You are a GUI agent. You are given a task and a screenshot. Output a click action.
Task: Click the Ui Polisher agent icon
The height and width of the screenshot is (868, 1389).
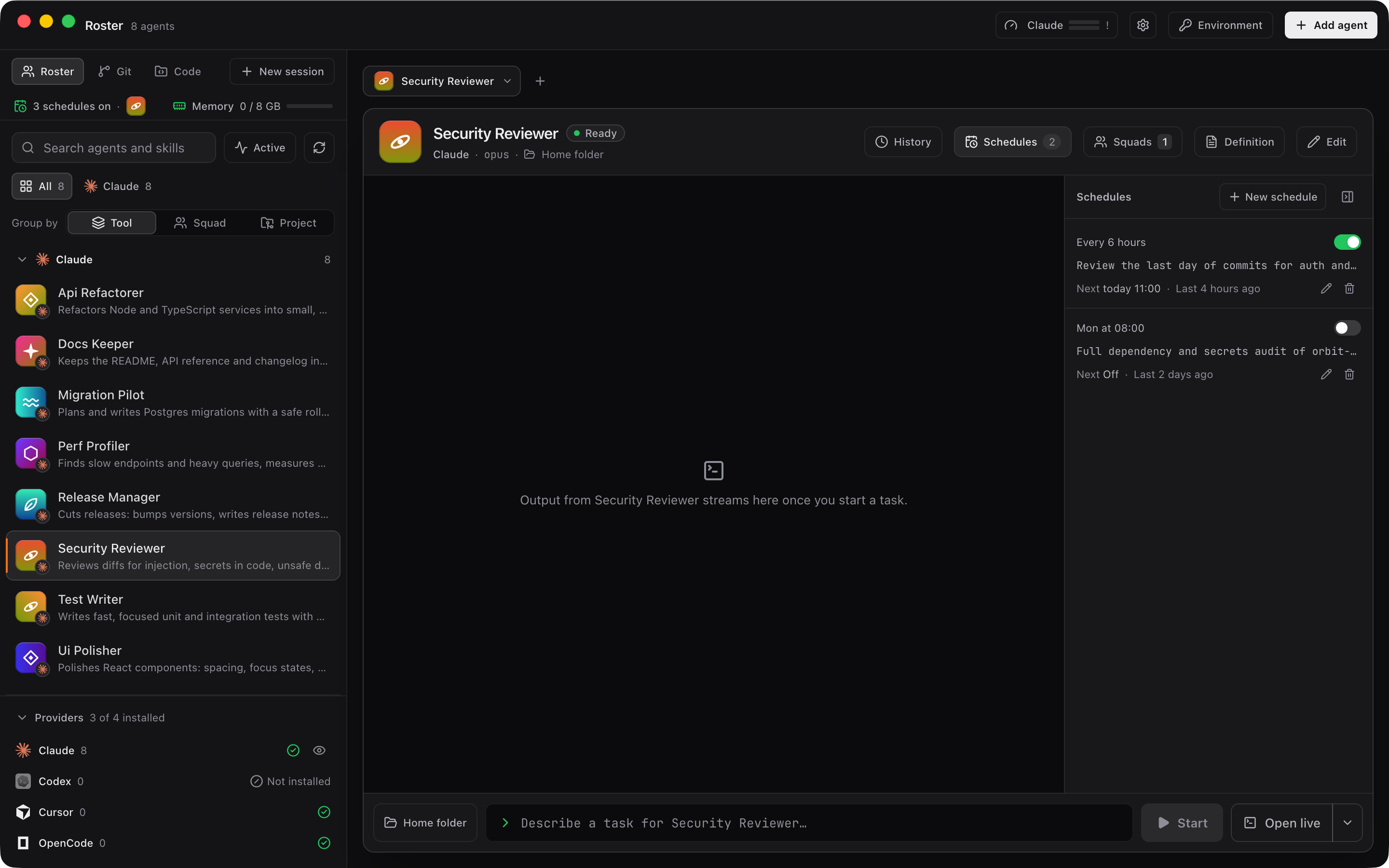[x=31, y=657]
